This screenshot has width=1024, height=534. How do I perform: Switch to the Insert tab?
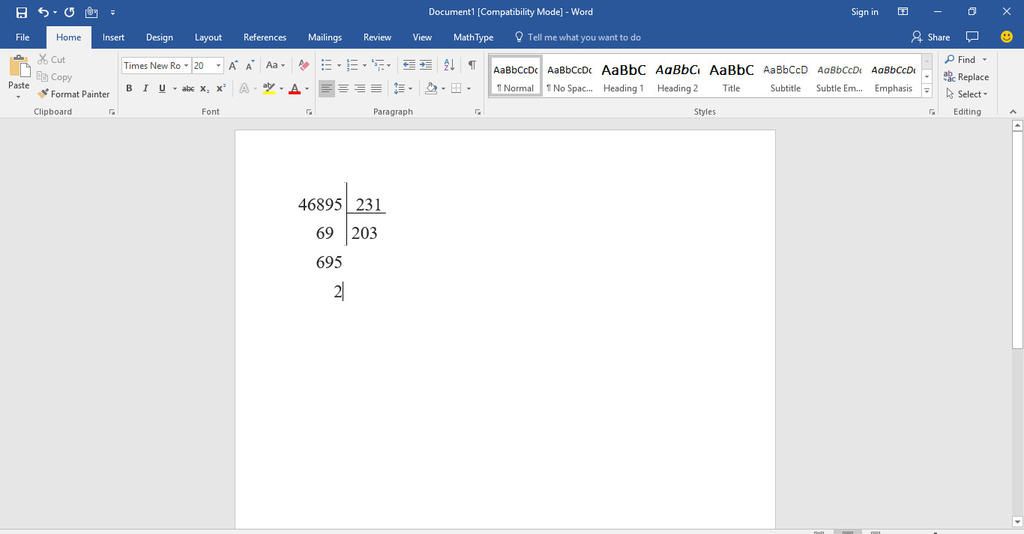[113, 37]
